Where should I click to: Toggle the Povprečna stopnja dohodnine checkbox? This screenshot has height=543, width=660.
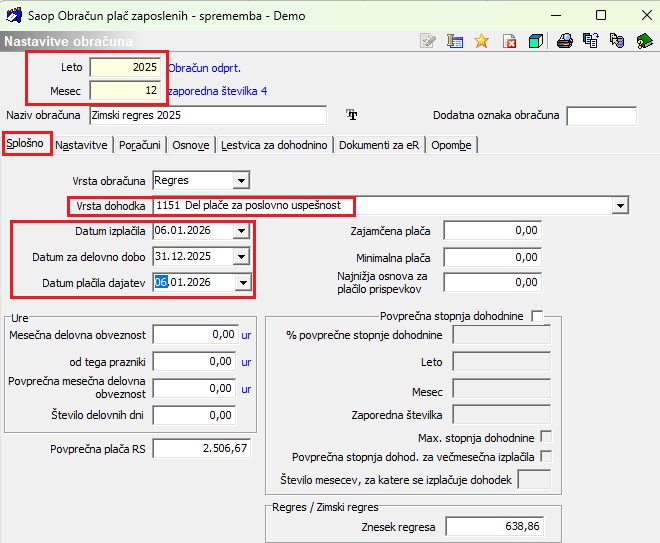537,316
